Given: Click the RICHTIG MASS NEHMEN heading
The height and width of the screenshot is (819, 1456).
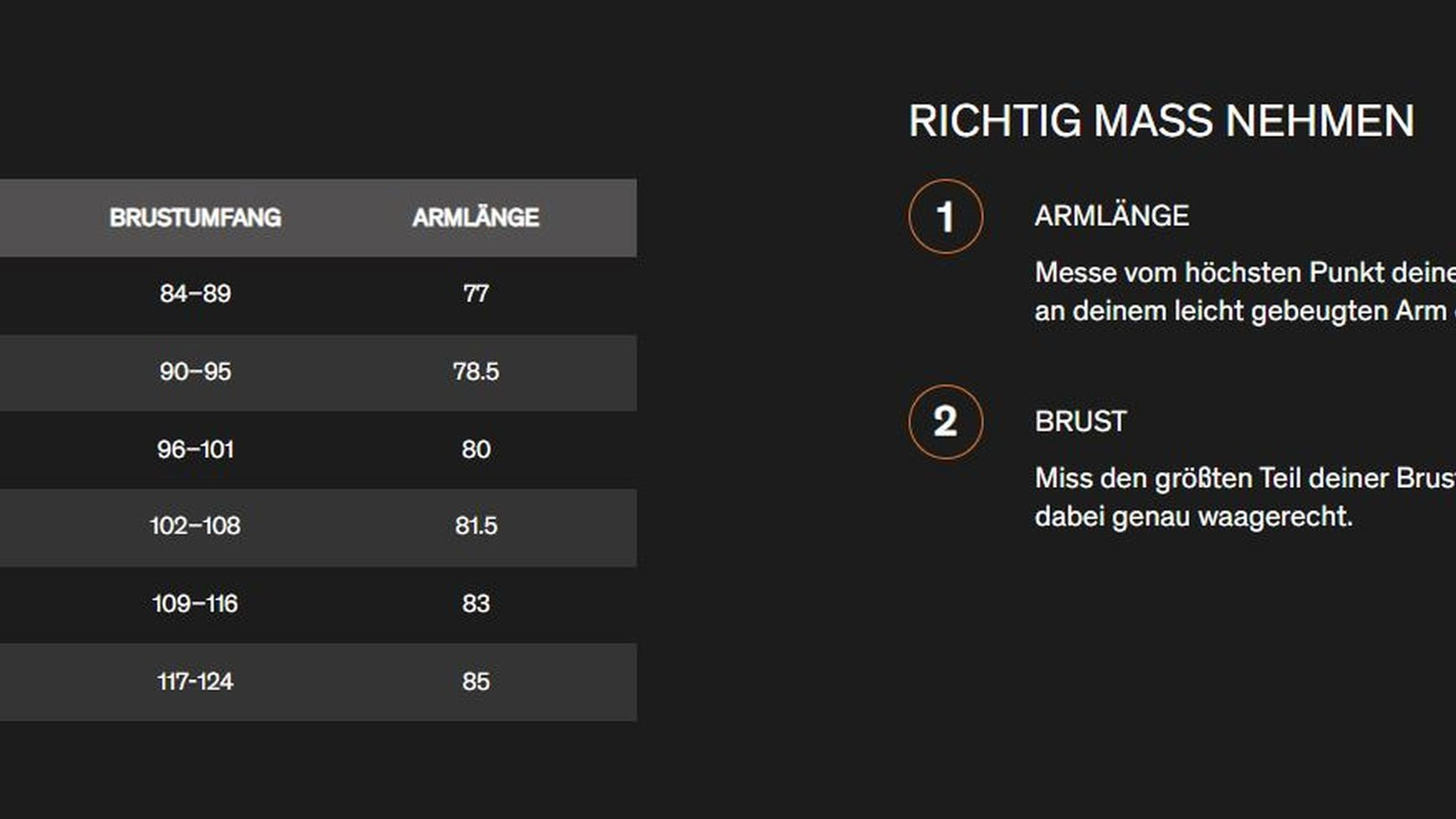Looking at the screenshot, I should 1161,121.
